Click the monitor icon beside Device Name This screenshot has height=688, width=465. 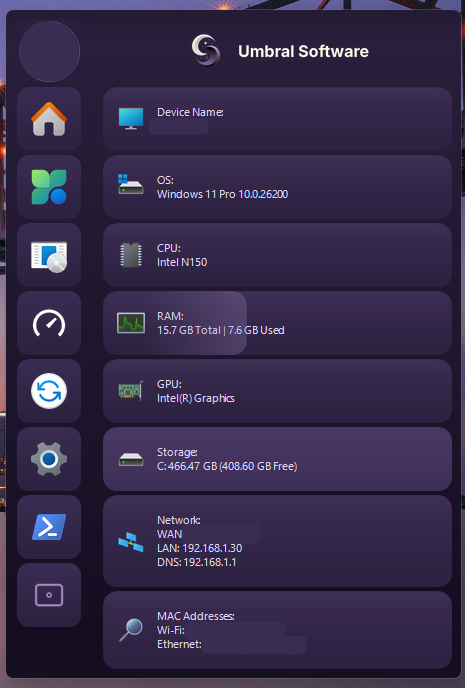tap(131, 118)
